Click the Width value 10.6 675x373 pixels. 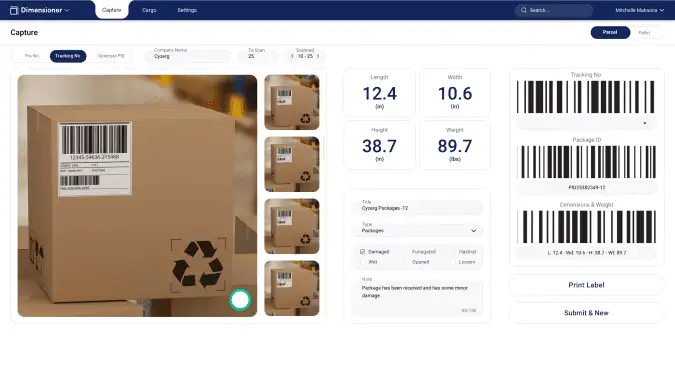(455, 93)
